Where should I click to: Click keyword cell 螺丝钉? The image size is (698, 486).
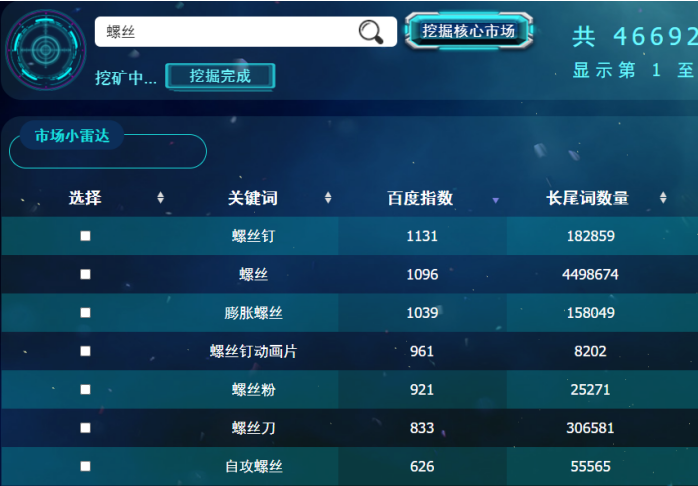click(x=253, y=236)
